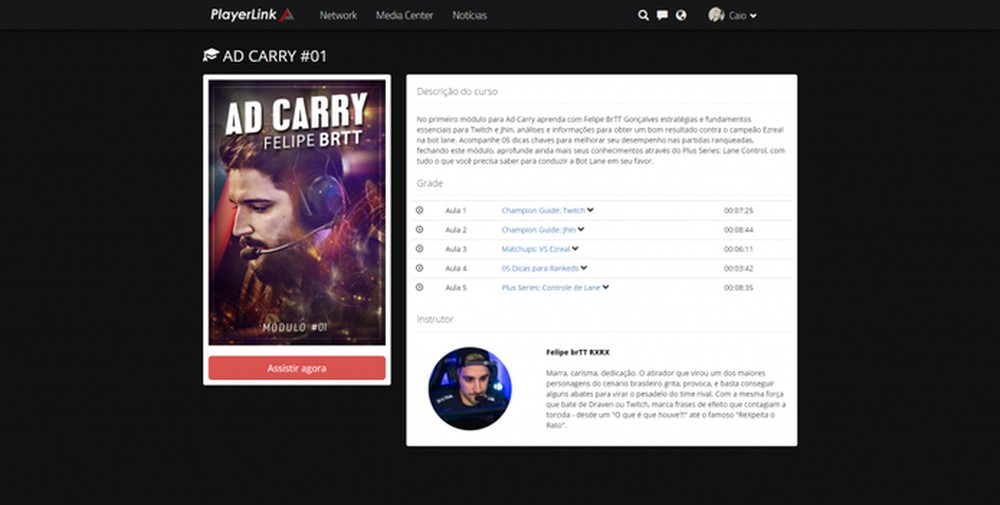Click the clock icon for Aula 1
This screenshot has width=1000, height=505.
click(419, 210)
